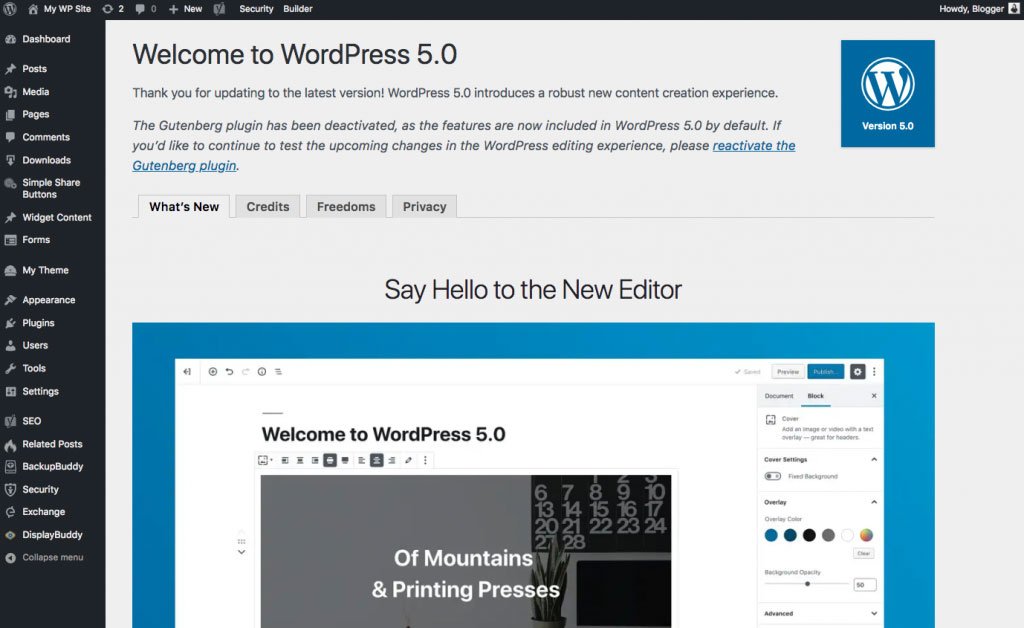Image resolution: width=1024 pixels, height=628 pixels.
Task: Collapse the Cover Settings section
Action: 873,459
